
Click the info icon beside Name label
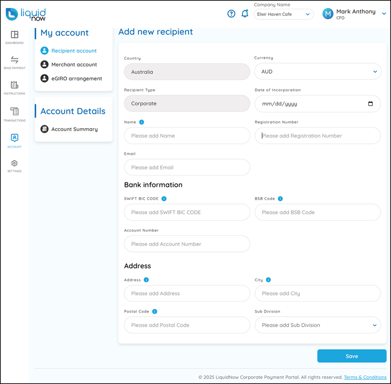coord(142,122)
